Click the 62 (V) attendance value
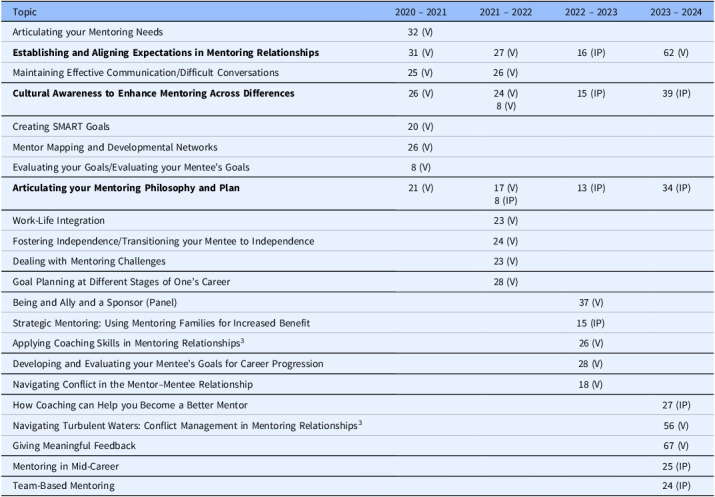Image resolution: width=715 pixels, height=497 pixels. [x=664, y=51]
